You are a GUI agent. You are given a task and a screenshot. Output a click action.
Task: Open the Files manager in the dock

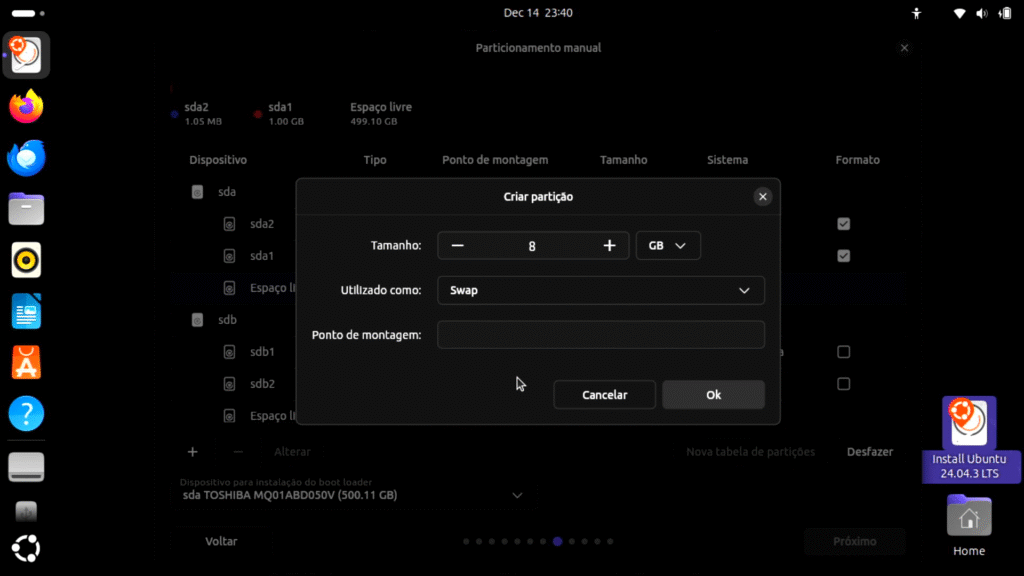point(27,209)
